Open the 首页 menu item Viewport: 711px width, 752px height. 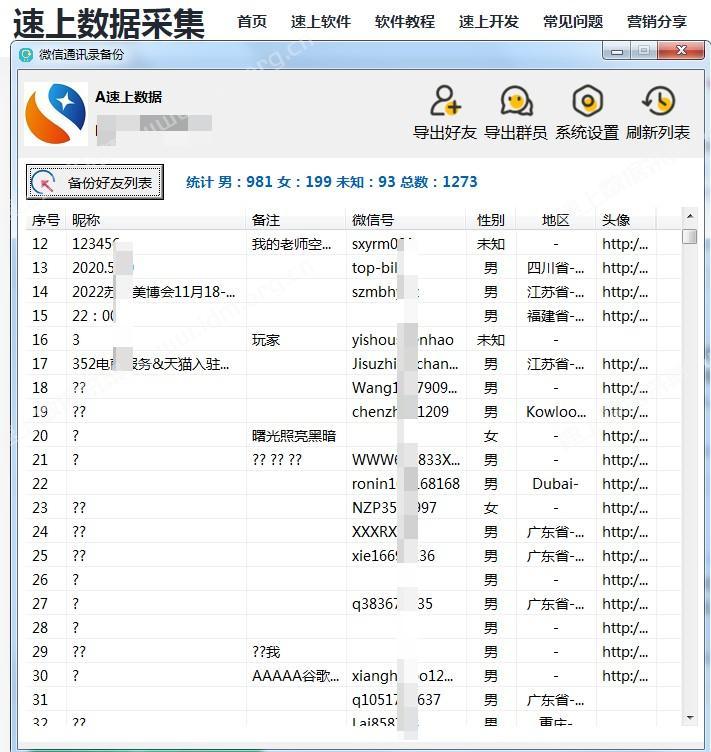click(x=252, y=22)
